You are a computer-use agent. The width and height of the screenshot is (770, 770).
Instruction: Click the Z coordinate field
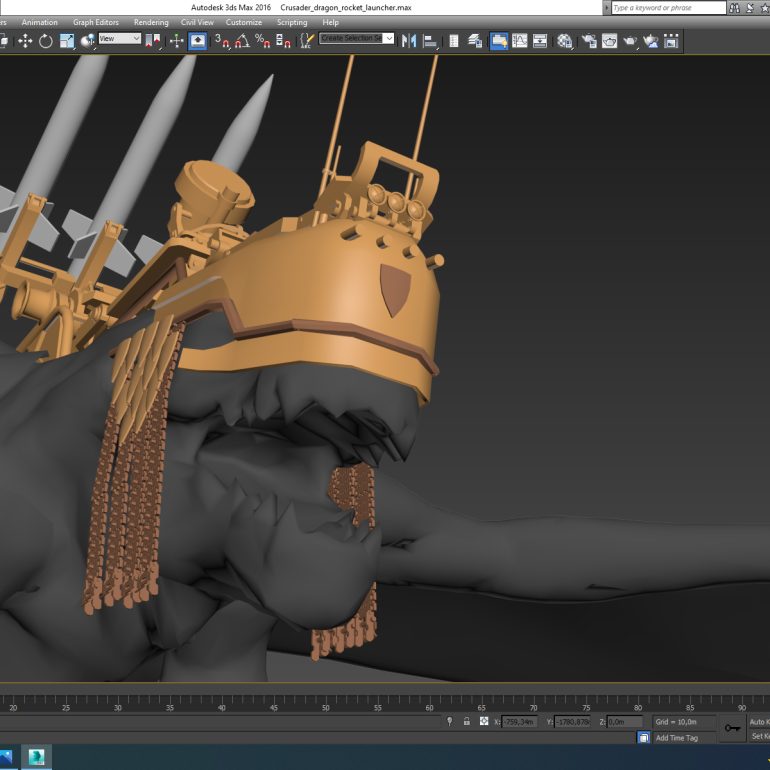click(625, 721)
